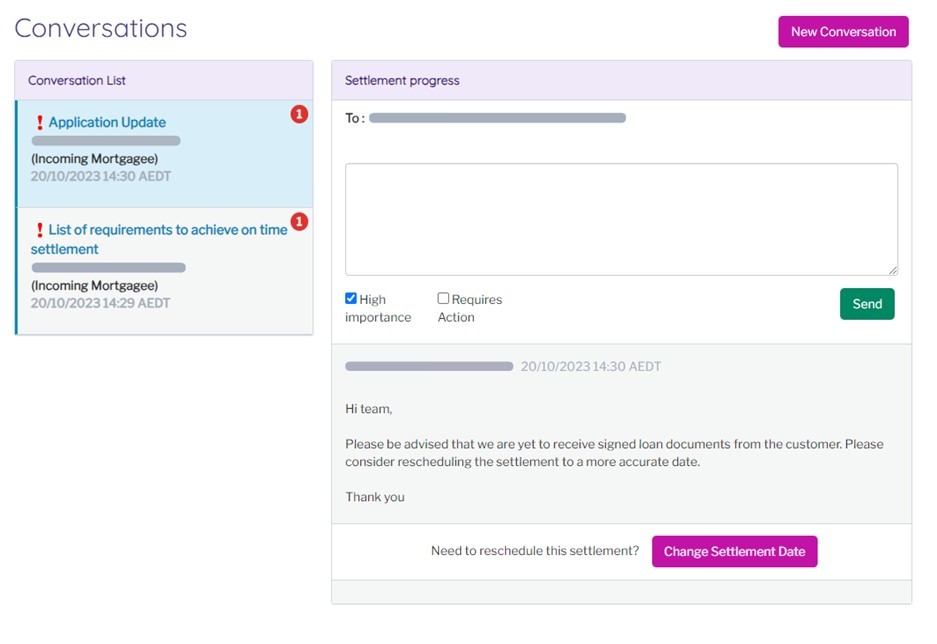The width and height of the screenshot is (937, 644).
Task: Click the Change Settlement Date button
Action: tap(734, 552)
